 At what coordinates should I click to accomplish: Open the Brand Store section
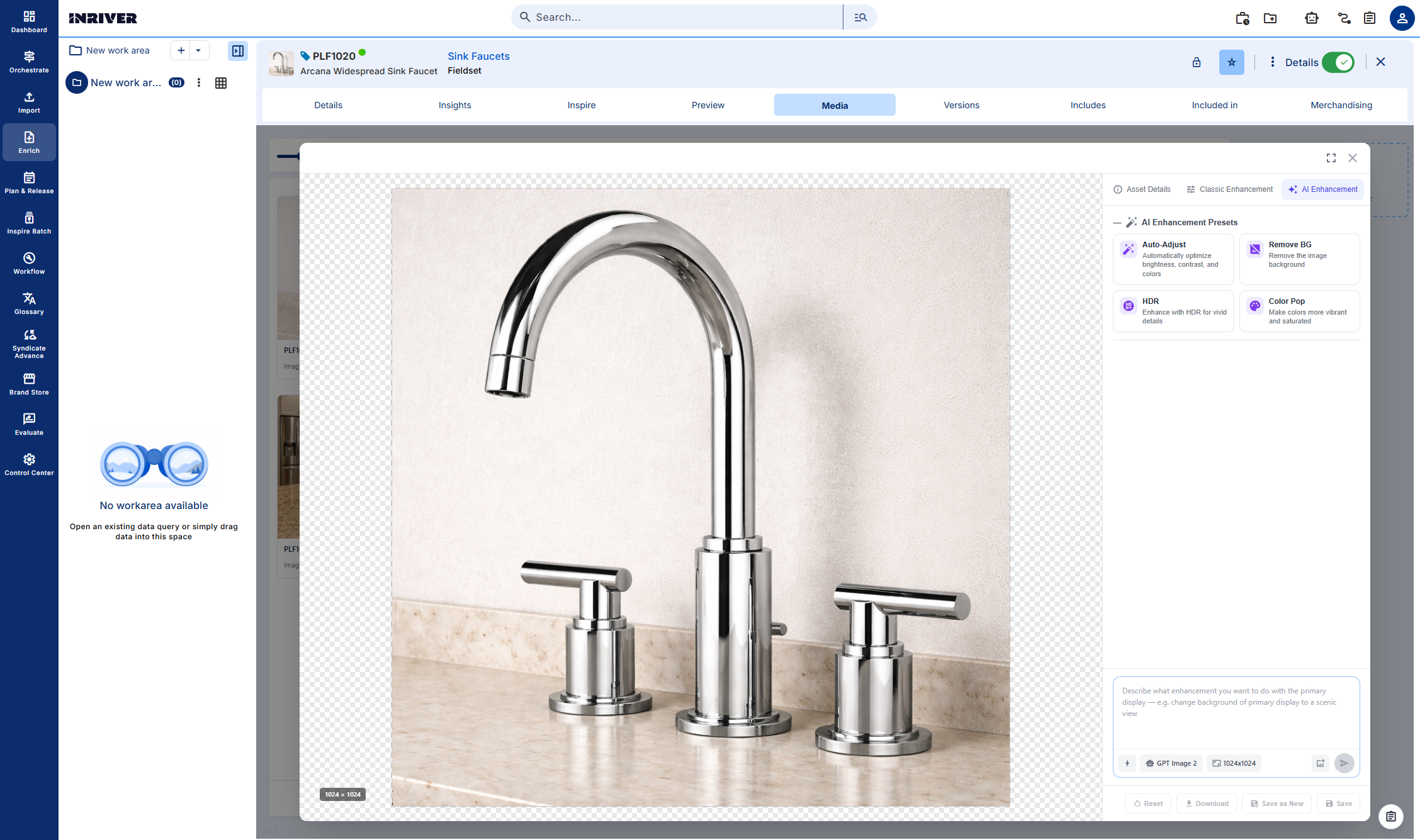29,384
